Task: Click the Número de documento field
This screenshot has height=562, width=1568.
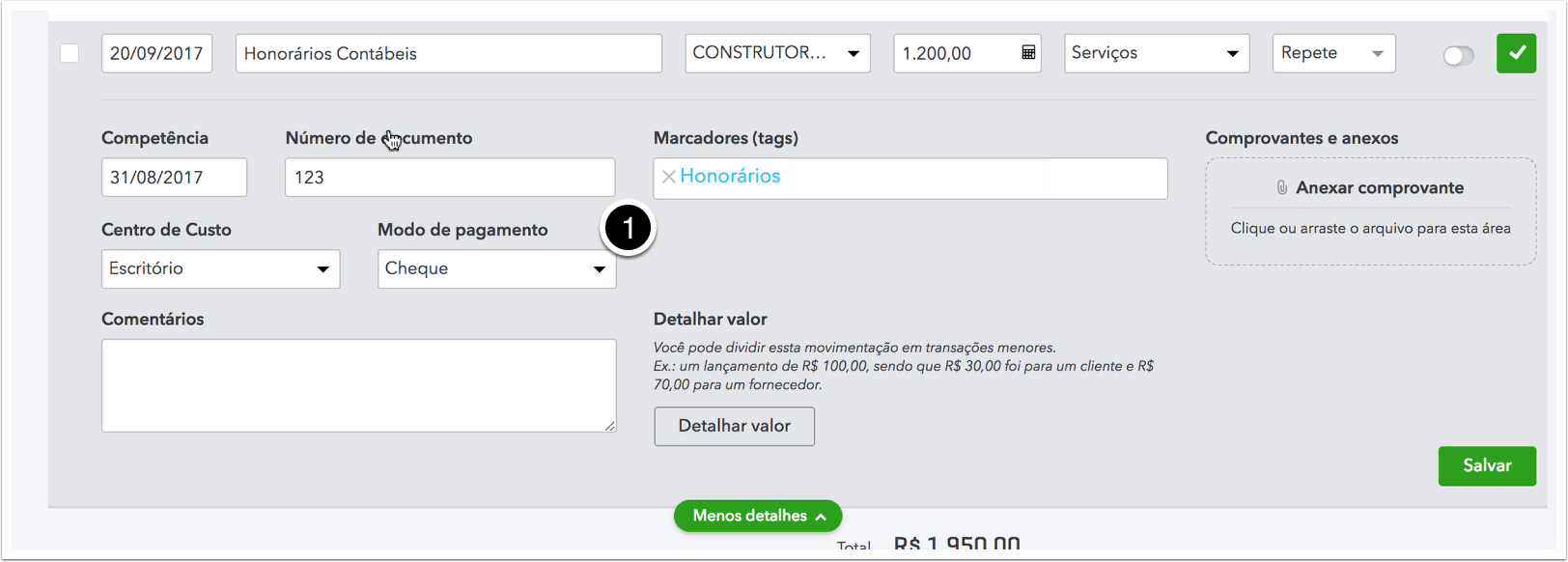Action: (x=450, y=178)
